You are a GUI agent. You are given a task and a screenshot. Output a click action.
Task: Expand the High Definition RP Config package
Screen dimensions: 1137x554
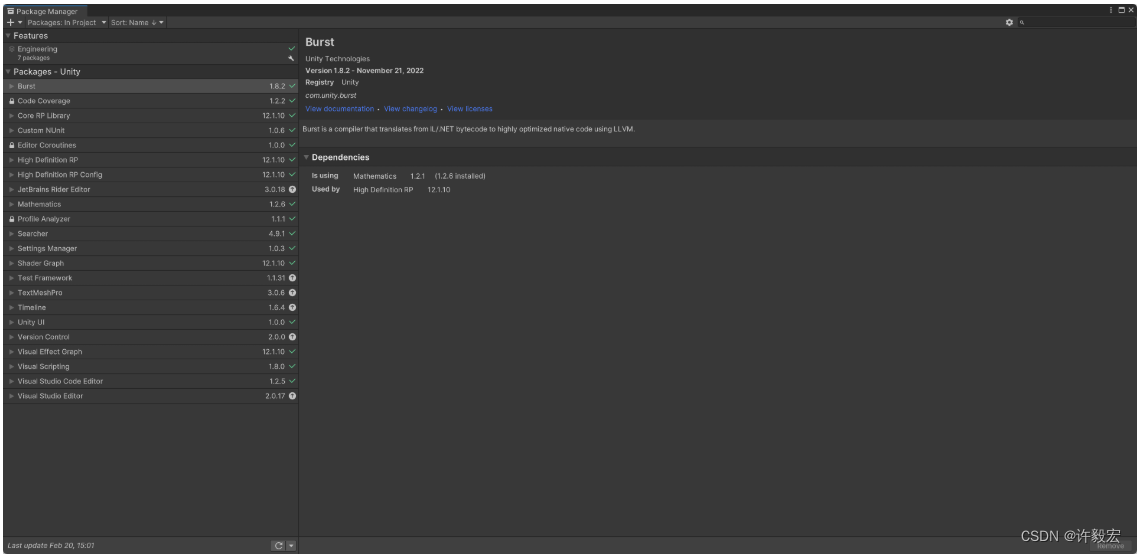12,175
